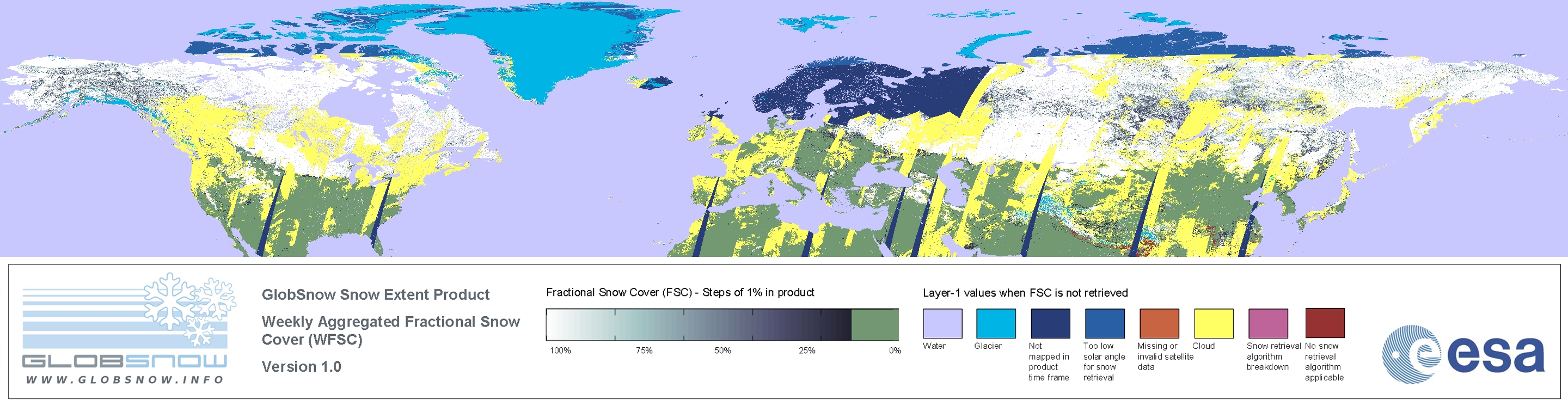Click the 'Cloud' legend label

(1203, 346)
